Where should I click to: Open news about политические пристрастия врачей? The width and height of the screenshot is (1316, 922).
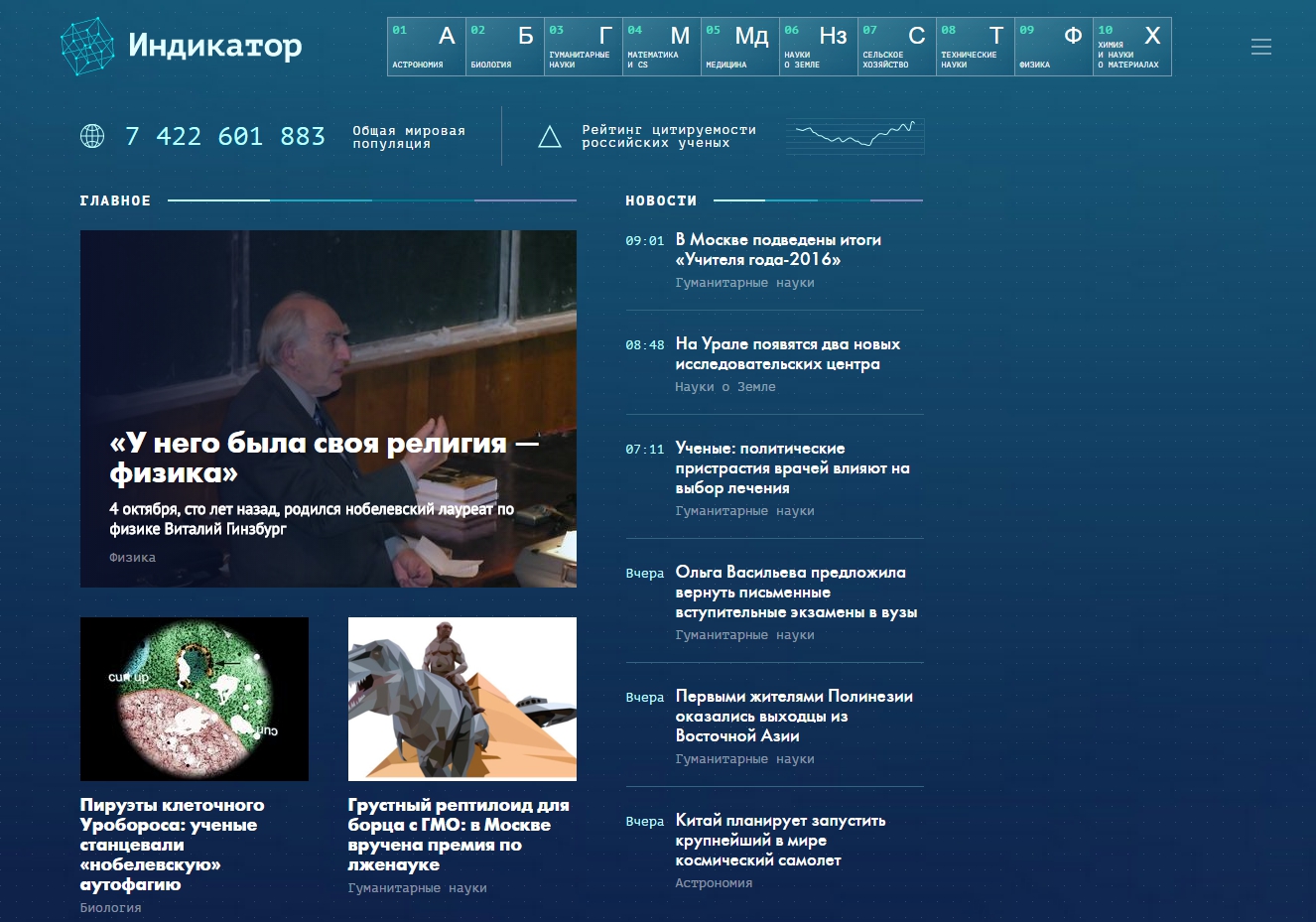pyautogui.click(x=793, y=467)
